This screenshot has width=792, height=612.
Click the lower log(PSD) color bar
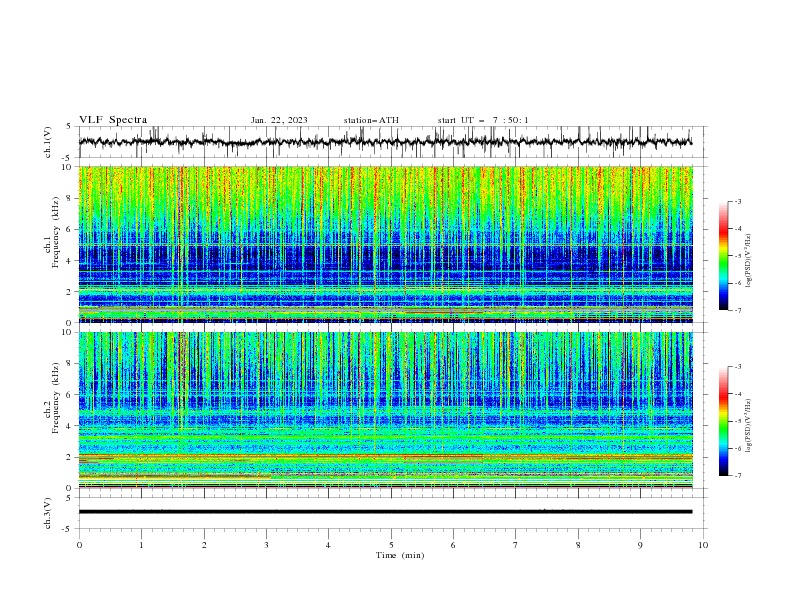[x=723, y=421]
